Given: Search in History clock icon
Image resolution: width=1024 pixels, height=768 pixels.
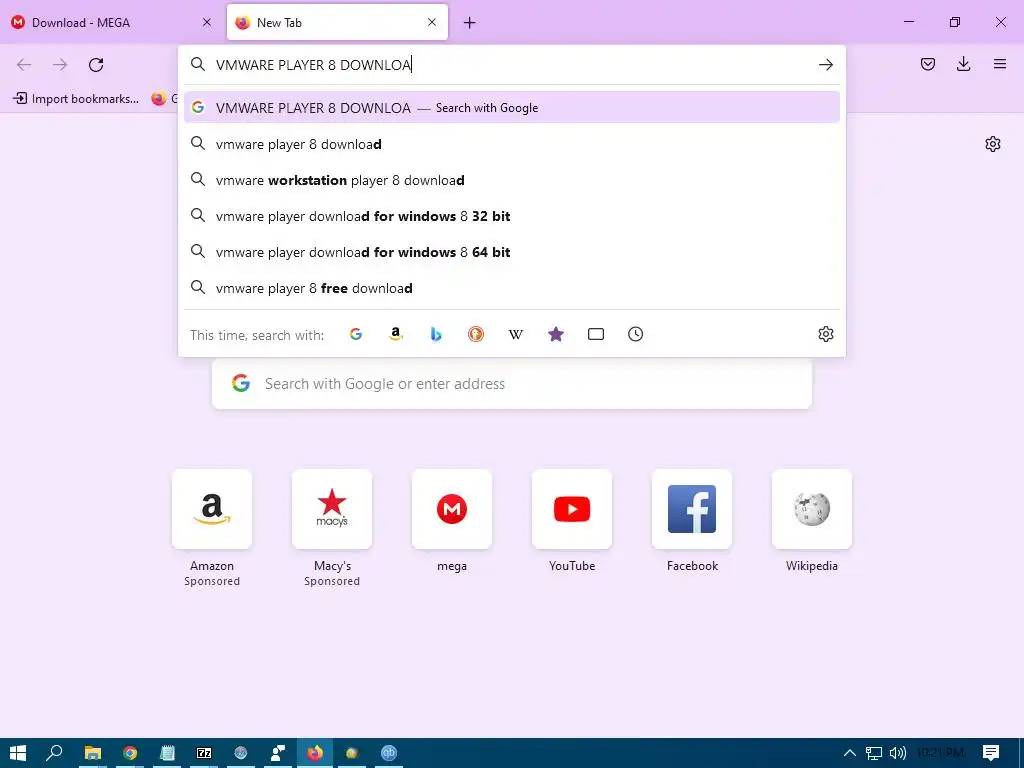Looking at the screenshot, I should coord(635,334).
